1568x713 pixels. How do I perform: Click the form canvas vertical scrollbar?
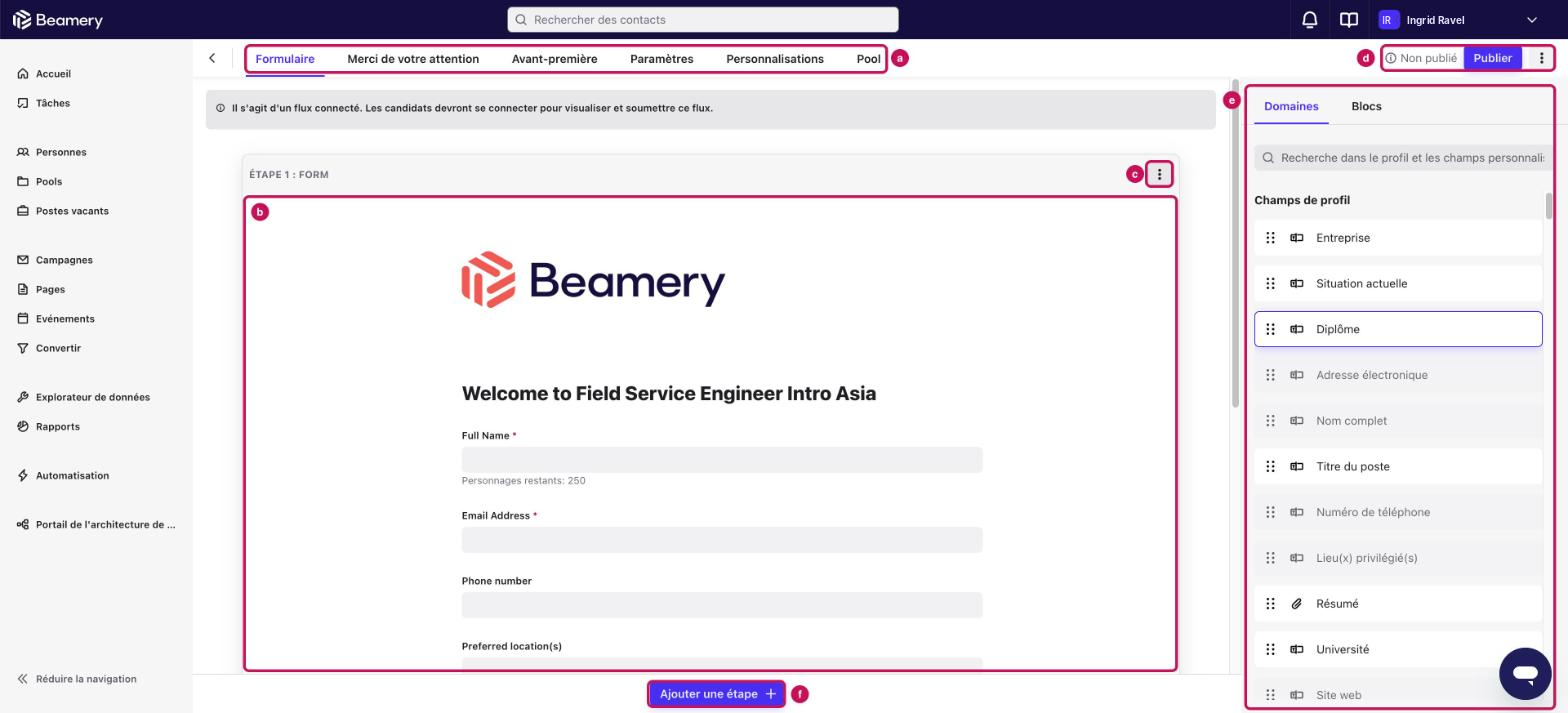pos(1235,243)
